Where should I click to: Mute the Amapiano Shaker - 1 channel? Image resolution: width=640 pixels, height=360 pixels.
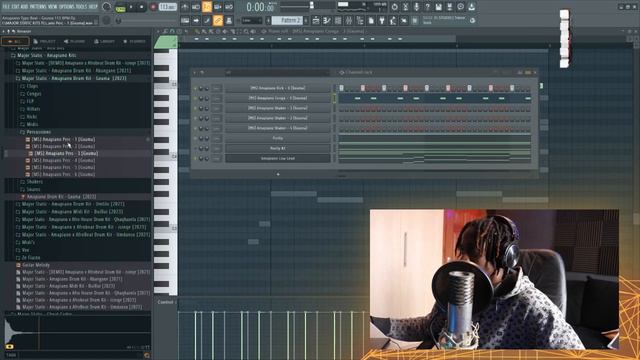[195, 108]
